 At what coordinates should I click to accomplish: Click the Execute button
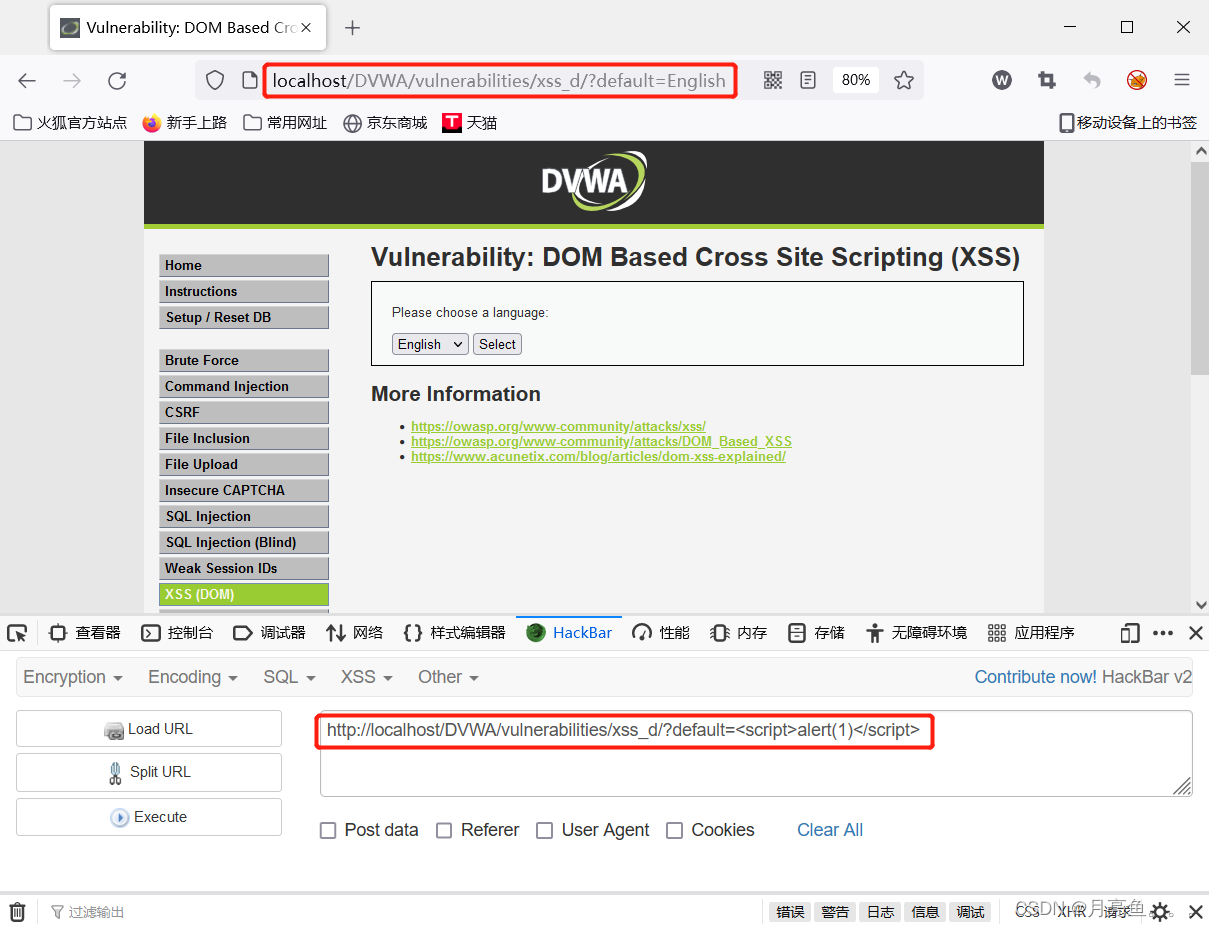149,817
